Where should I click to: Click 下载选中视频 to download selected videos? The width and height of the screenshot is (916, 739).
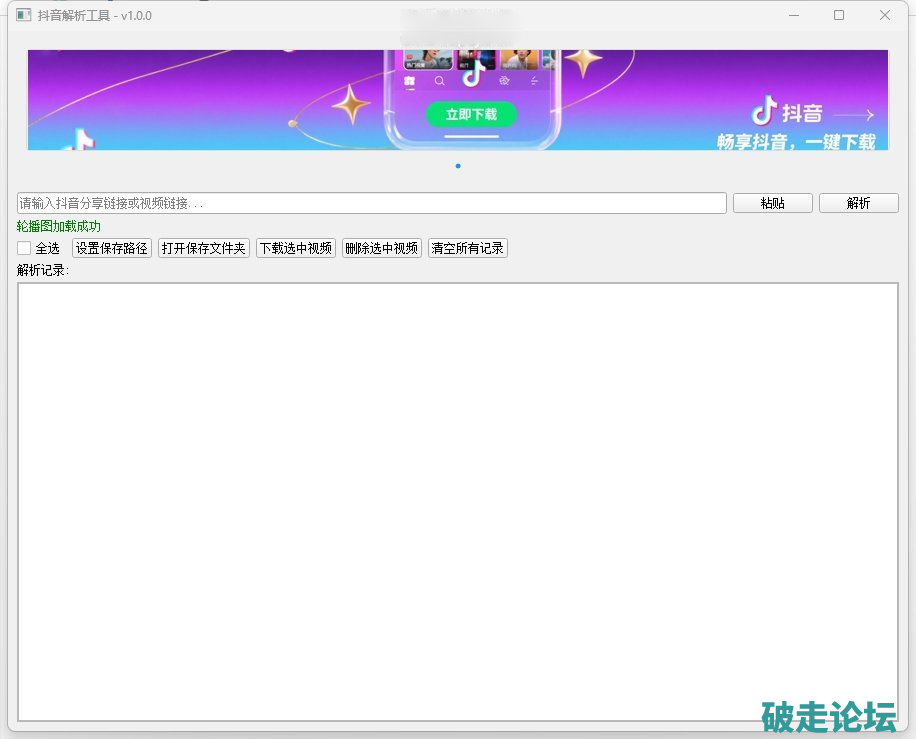pos(296,248)
